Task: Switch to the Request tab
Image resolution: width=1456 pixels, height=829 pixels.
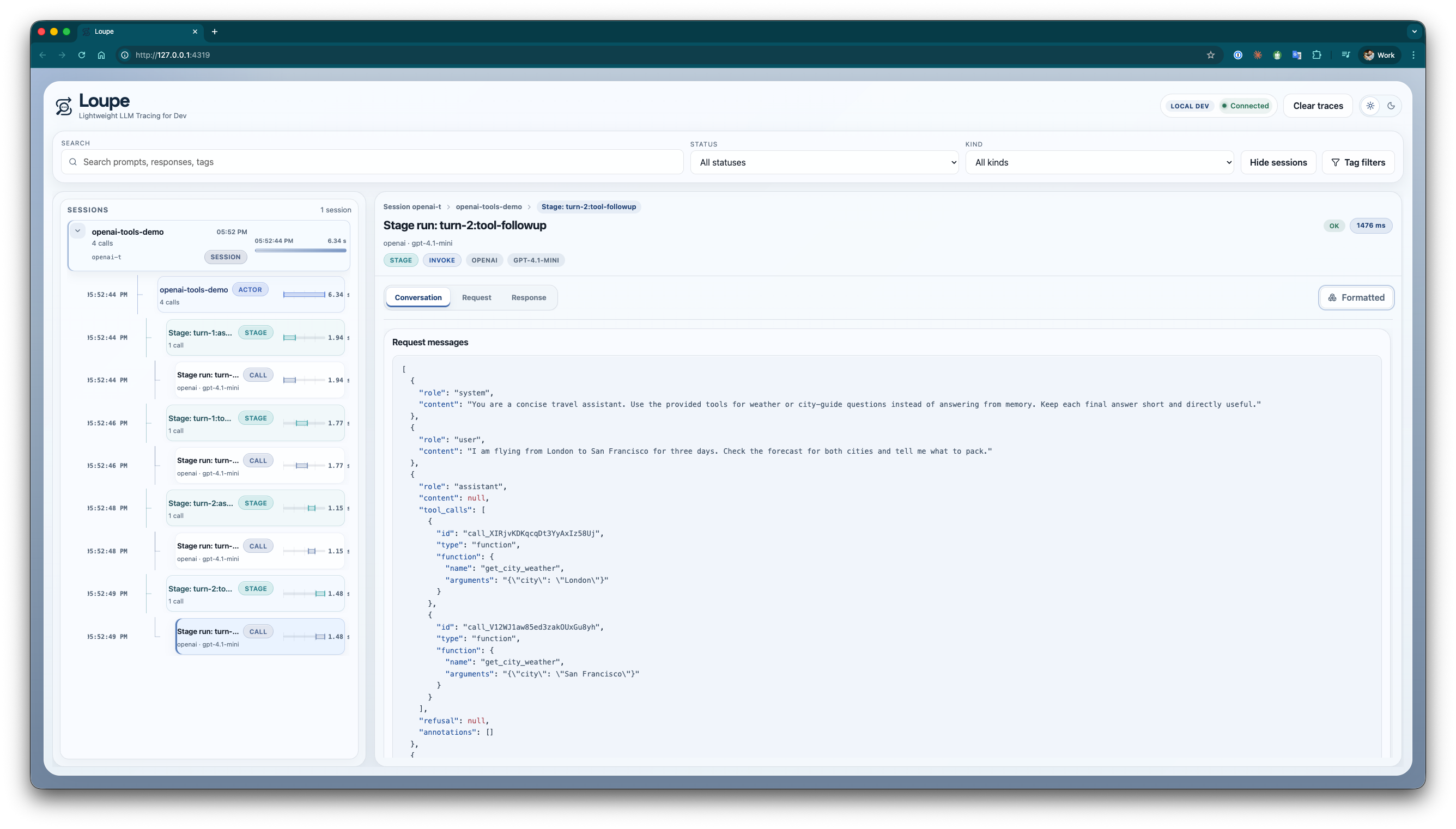Action: coord(477,297)
